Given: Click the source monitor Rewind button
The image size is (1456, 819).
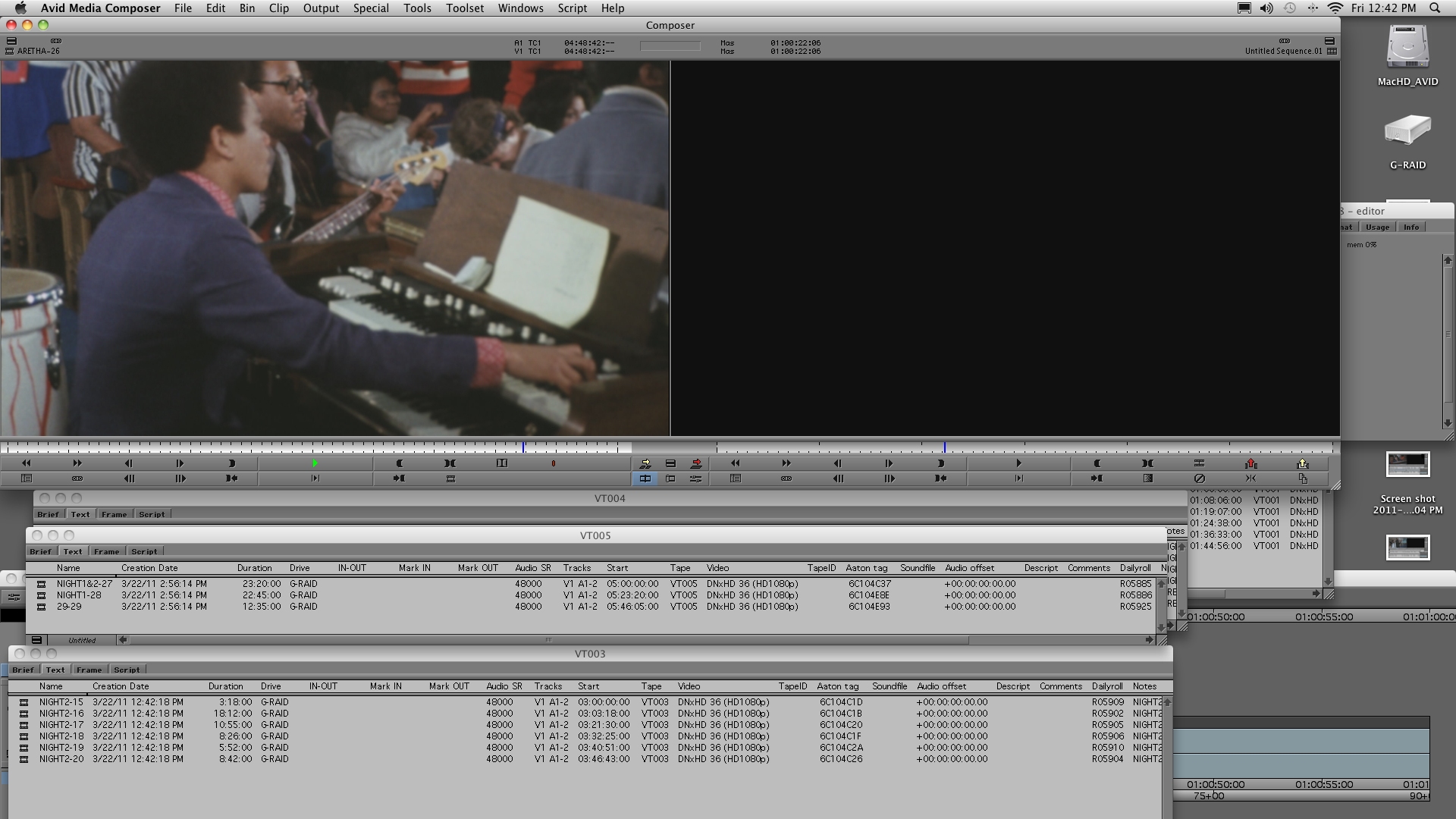Looking at the screenshot, I should pyautogui.click(x=26, y=463).
